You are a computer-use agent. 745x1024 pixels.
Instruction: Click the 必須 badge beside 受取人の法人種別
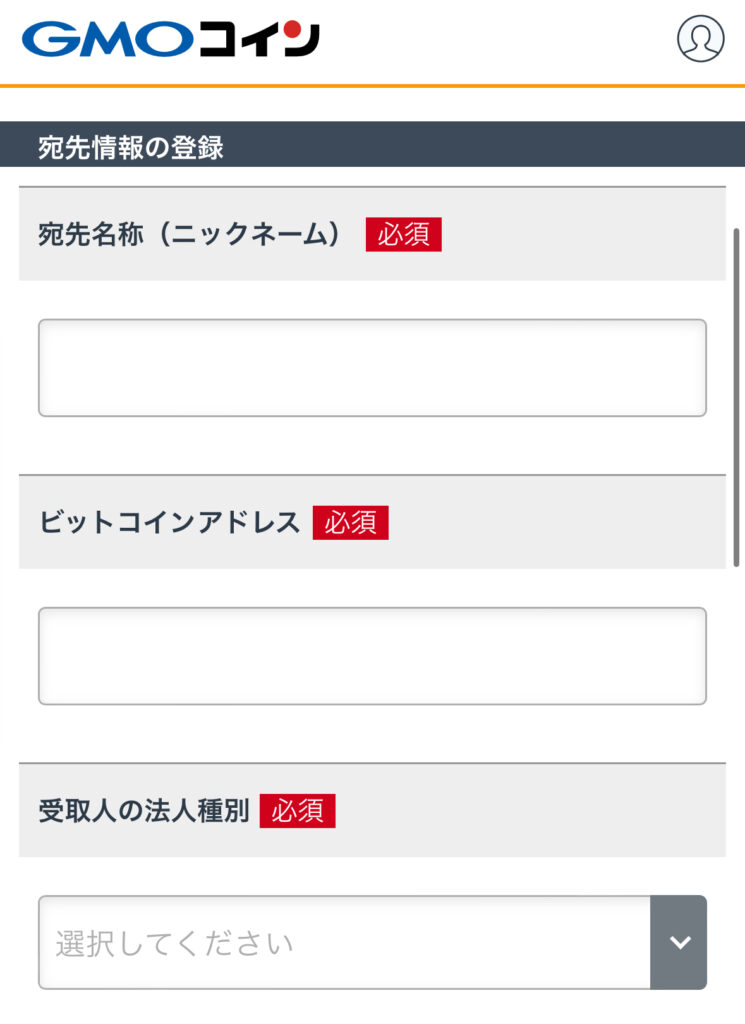(x=297, y=810)
